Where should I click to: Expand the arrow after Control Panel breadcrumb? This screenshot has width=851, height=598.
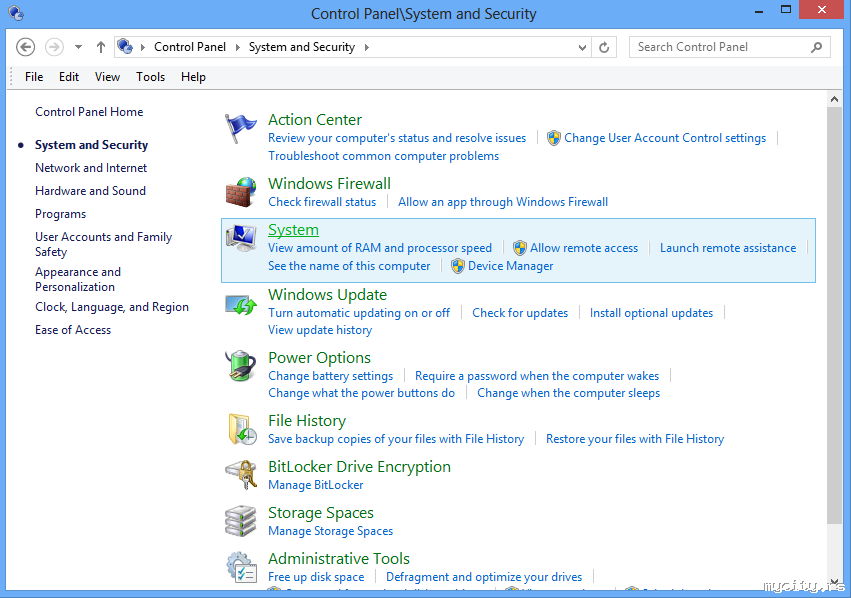238,47
